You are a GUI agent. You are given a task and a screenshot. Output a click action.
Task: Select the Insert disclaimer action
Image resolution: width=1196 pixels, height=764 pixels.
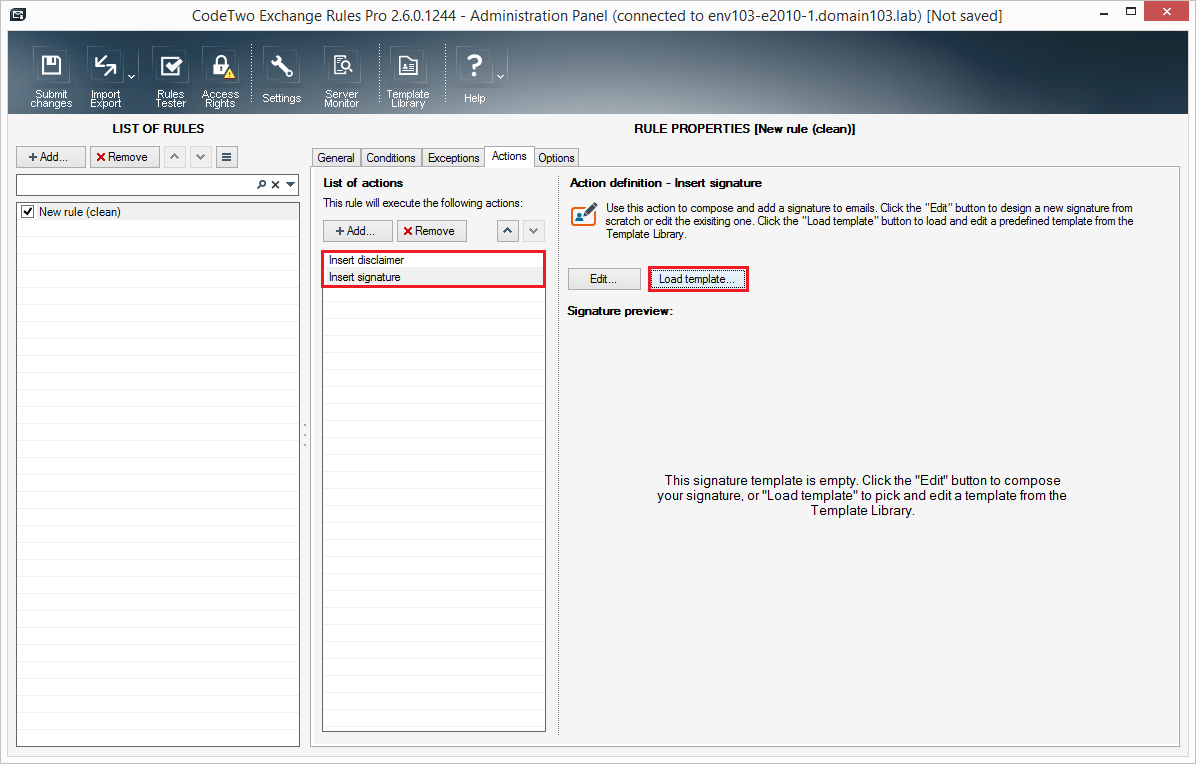pyautogui.click(x=434, y=260)
